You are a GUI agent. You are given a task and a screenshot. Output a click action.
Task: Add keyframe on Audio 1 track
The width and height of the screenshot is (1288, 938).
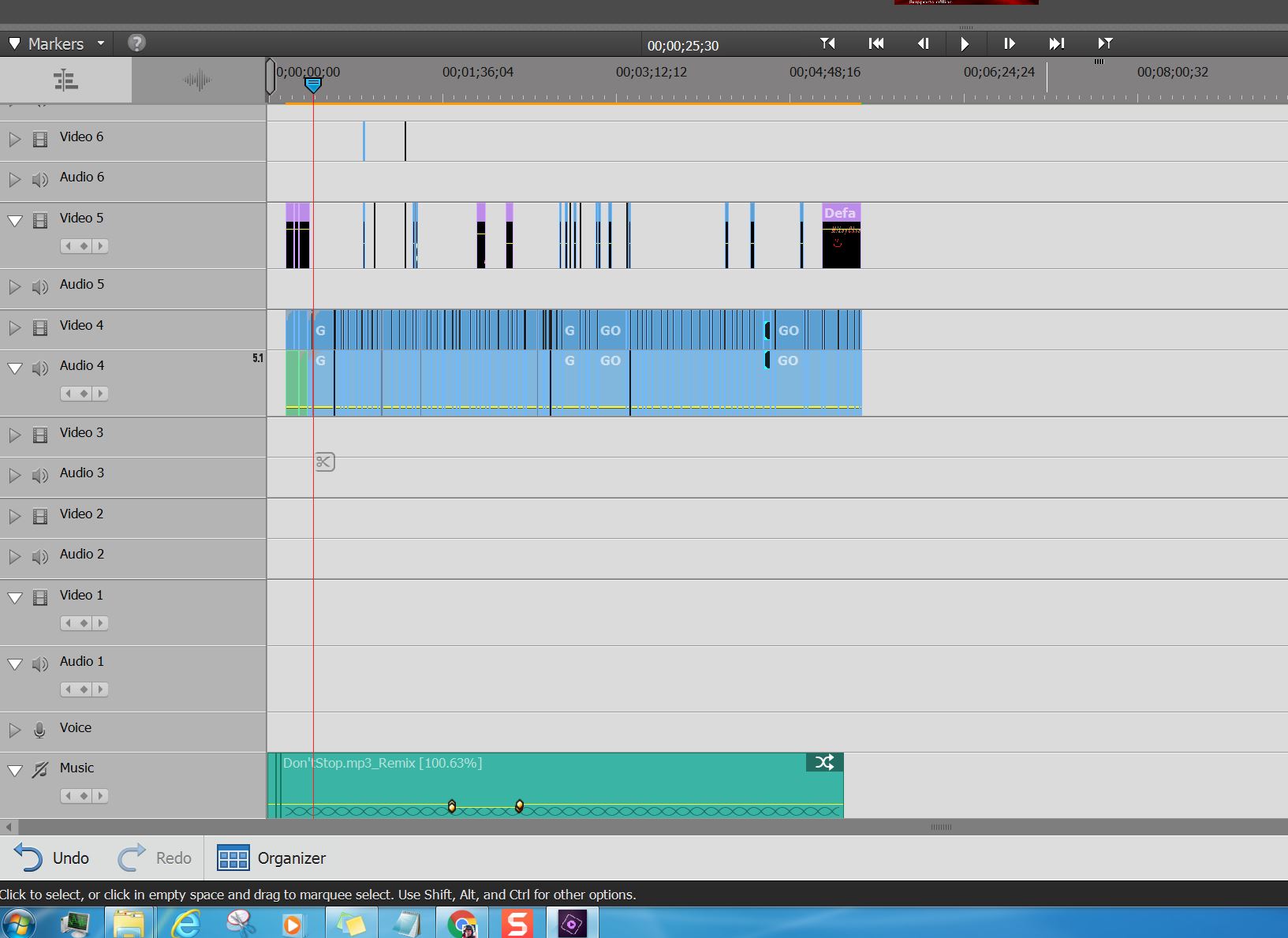(84, 689)
